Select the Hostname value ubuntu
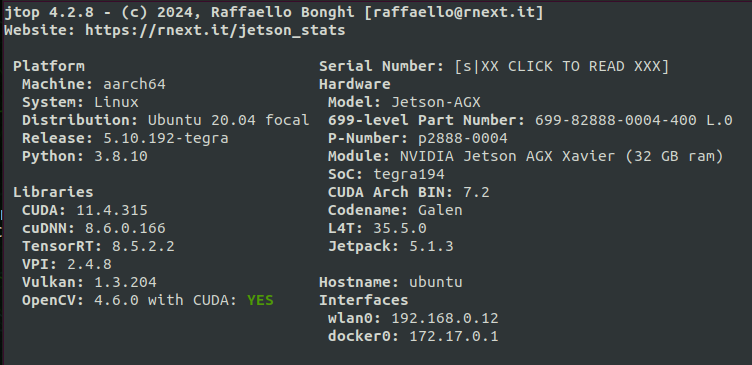 pos(435,282)
